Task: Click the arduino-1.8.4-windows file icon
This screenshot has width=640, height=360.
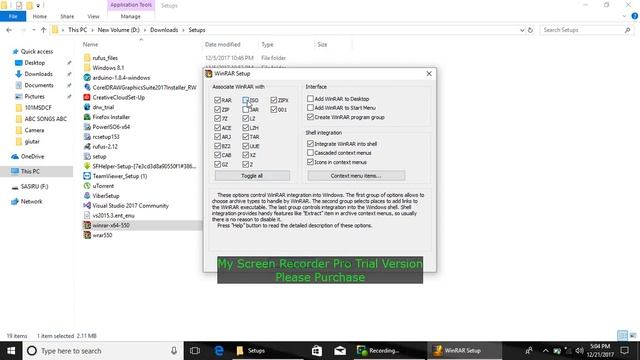Action: (87, 78)
